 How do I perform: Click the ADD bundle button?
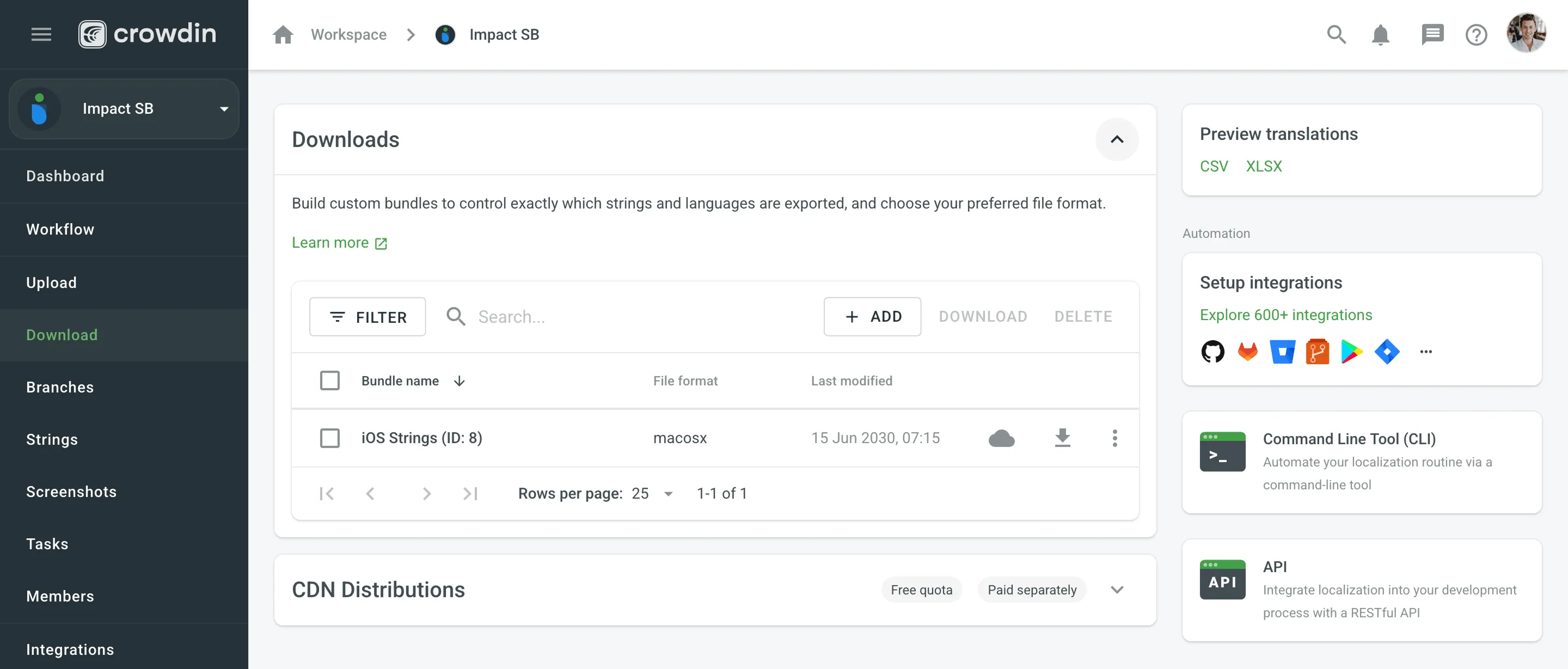point(872,317)
